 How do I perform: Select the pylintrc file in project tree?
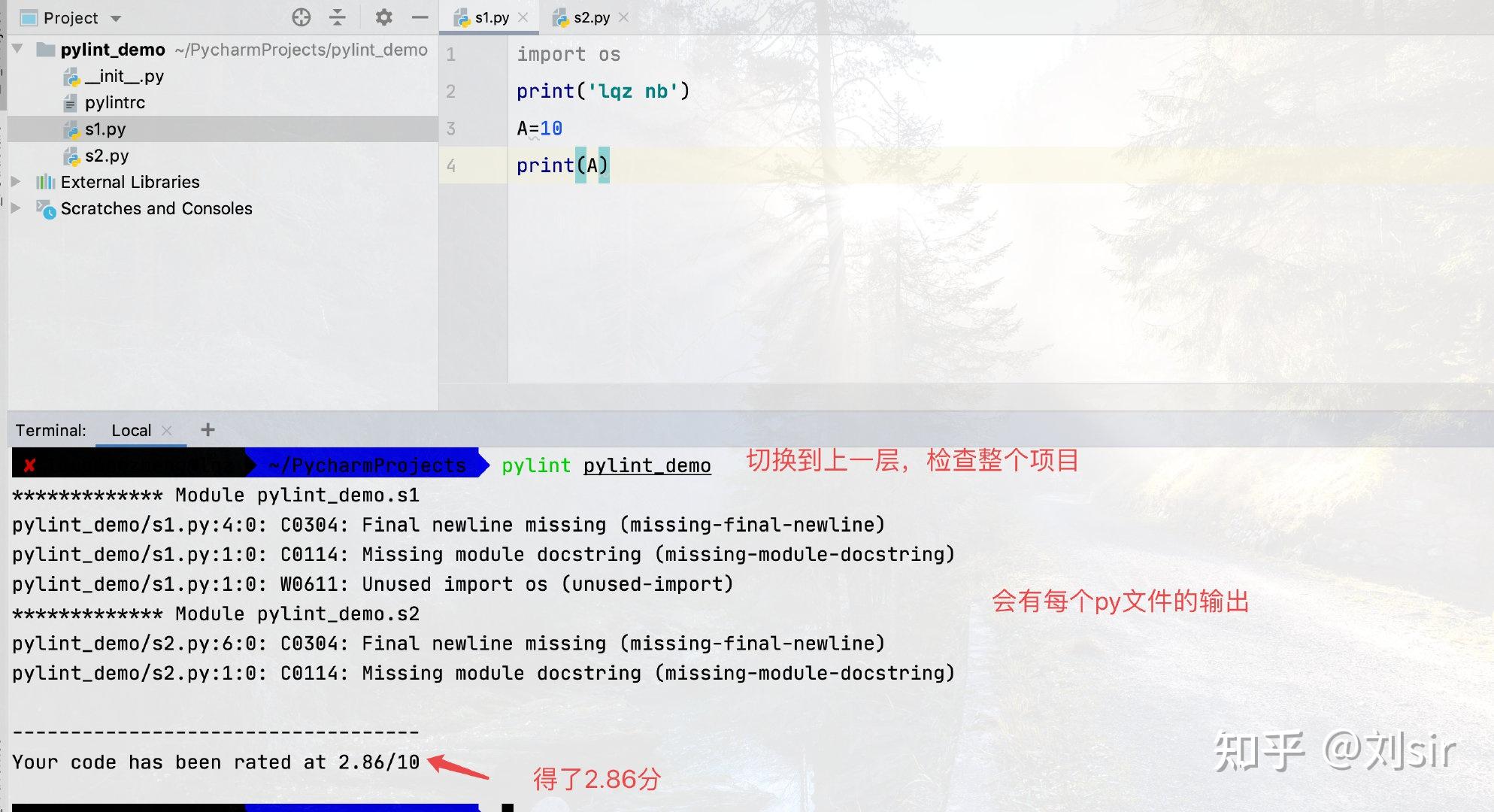pyautogui.click(x=114, y=102)
